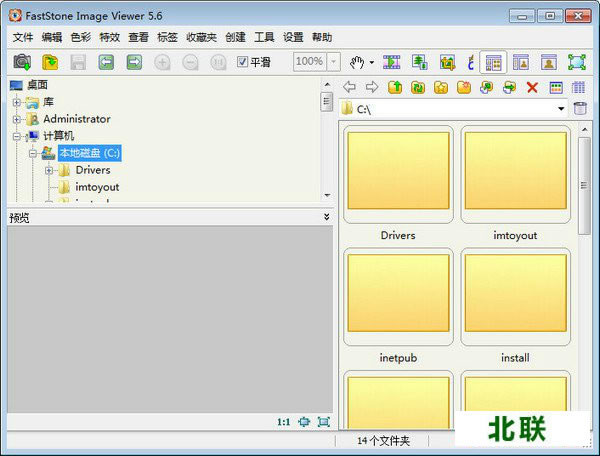Click the 1:1 preview zoom button
Image resolution: width=600 pixels, height=456 pixels.
284,422
